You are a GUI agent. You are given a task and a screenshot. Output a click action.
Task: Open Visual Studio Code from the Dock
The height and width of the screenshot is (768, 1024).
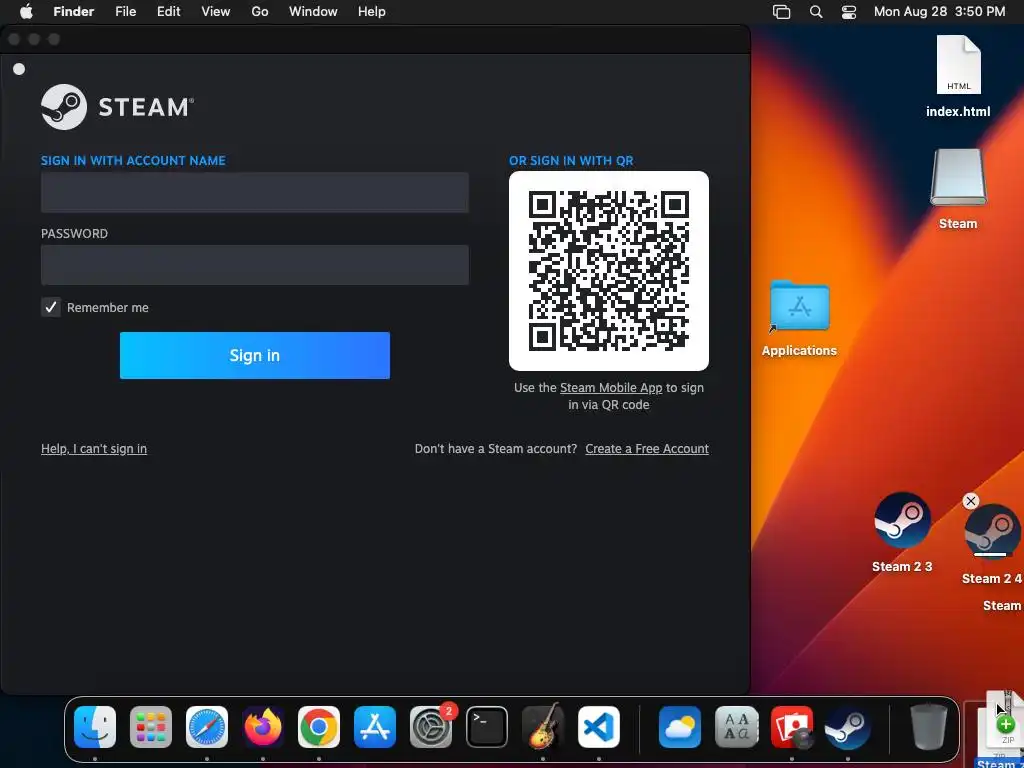click(599, 727)
